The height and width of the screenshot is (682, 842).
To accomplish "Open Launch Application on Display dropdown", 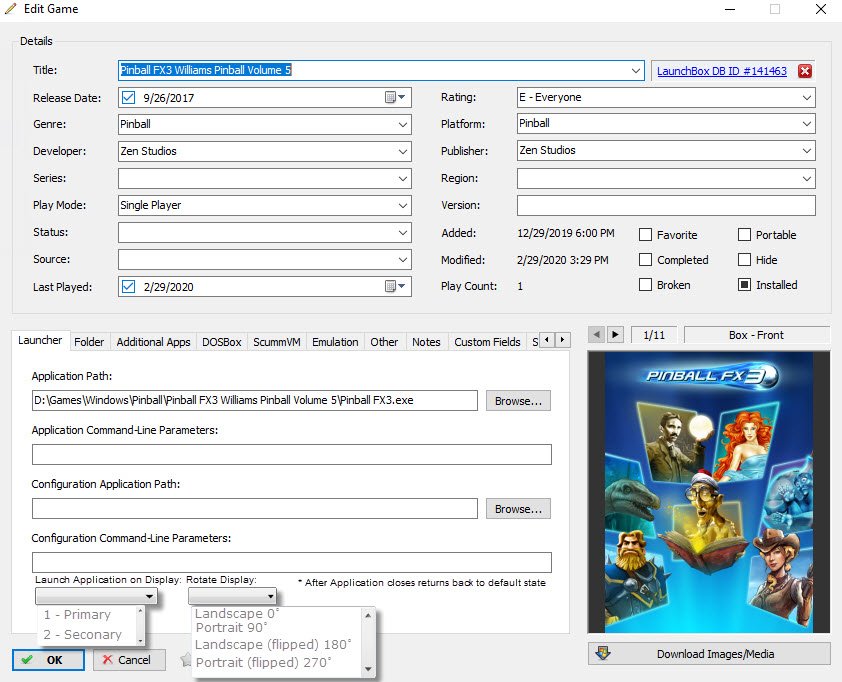I will 96,596.
